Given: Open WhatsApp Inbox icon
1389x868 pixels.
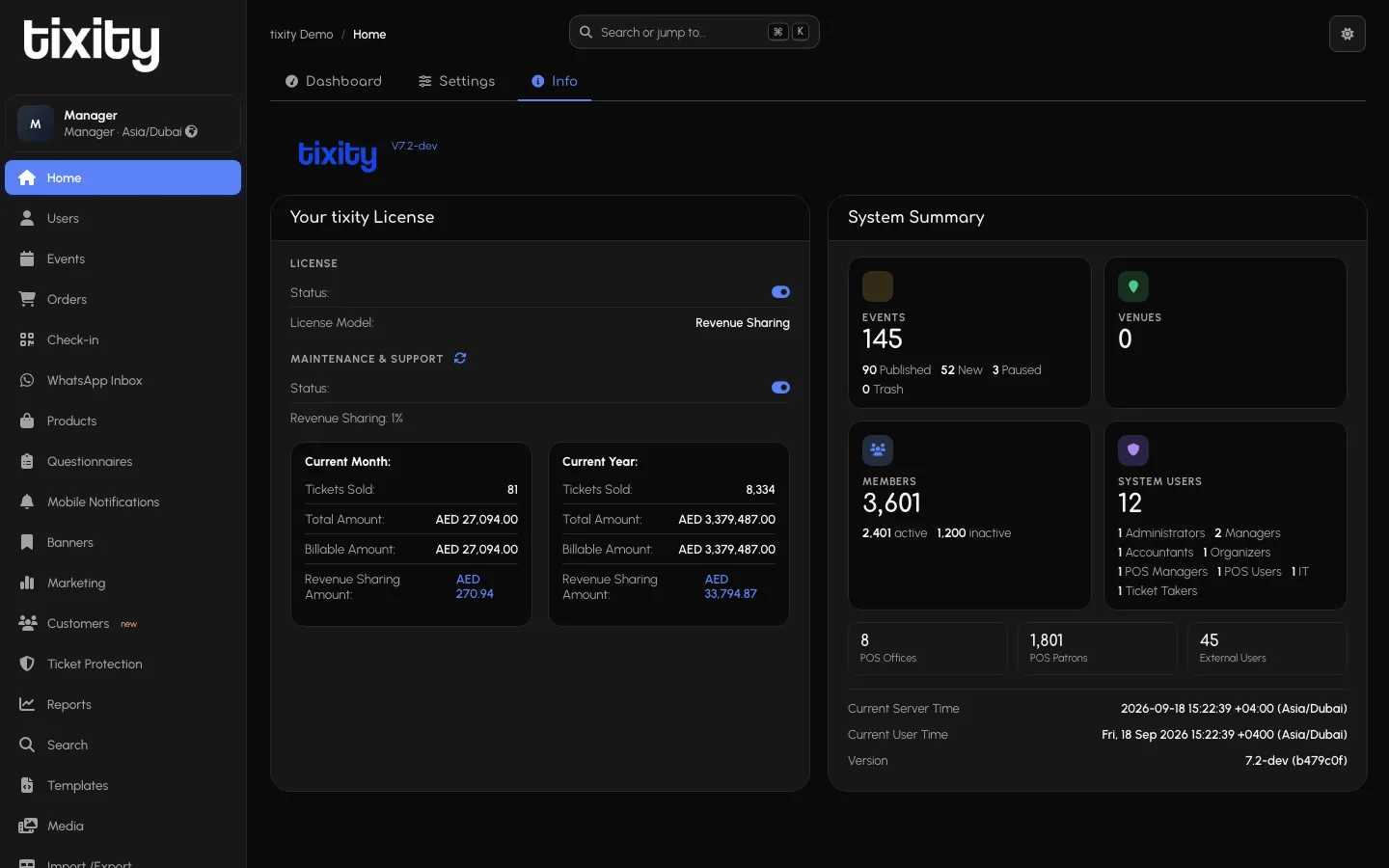Looking at the screenshot, I should pos(27,380).
